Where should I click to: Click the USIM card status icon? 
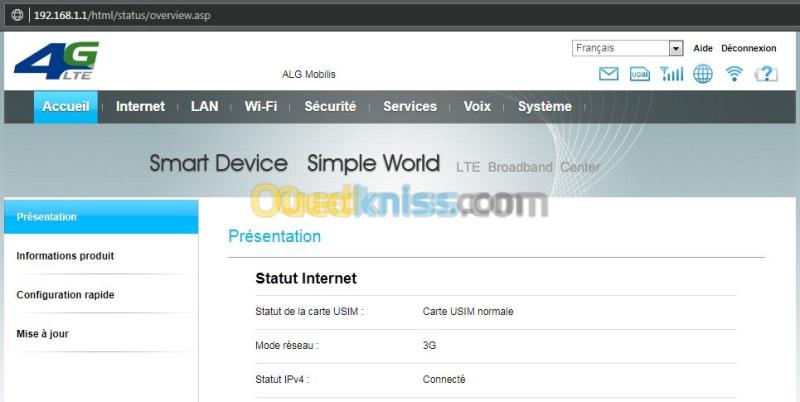[640, 74]
